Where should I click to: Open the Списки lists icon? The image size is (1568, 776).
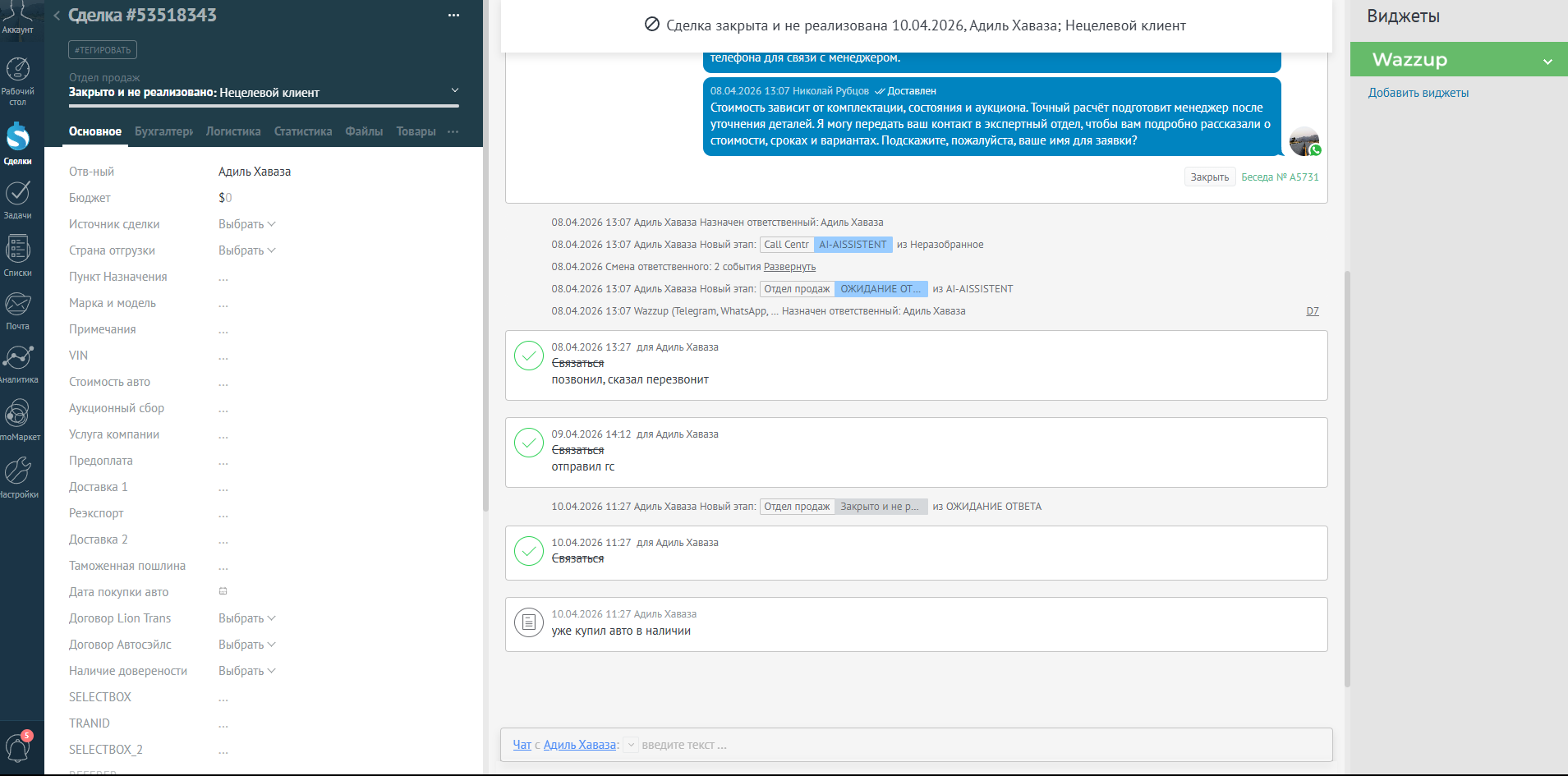(17, 255)
